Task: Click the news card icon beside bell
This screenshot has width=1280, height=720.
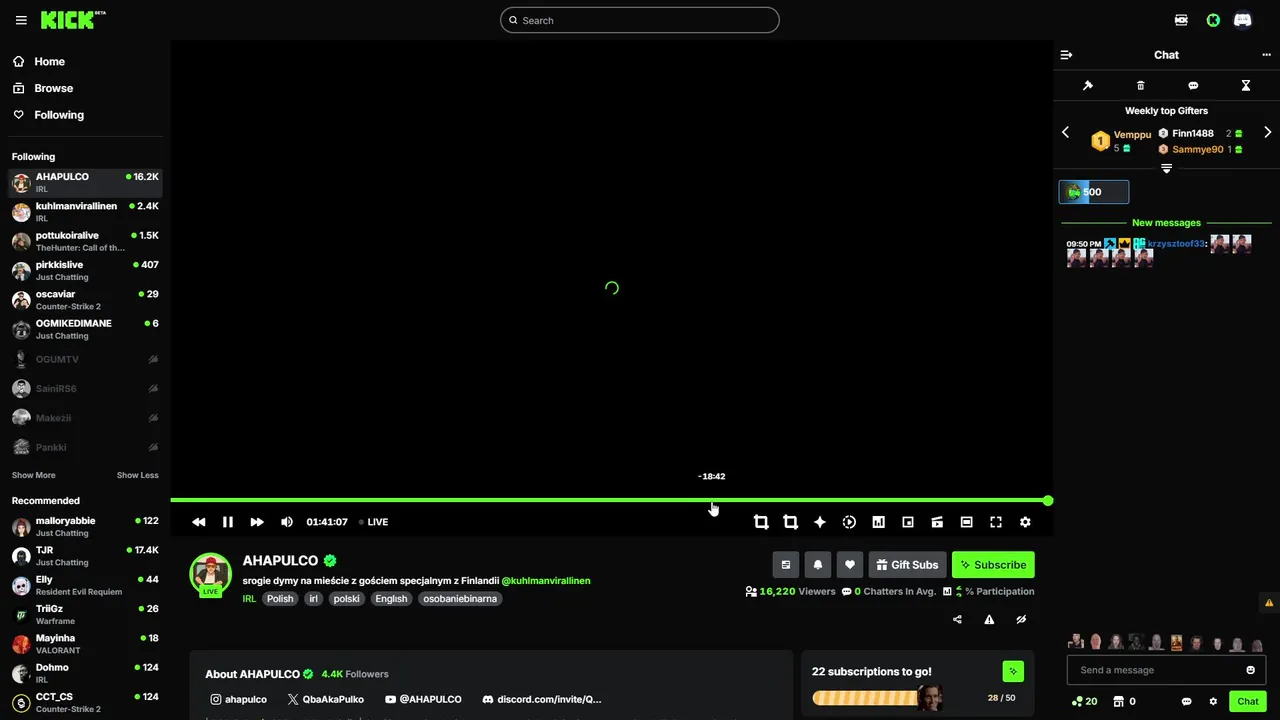Action: 786,565
